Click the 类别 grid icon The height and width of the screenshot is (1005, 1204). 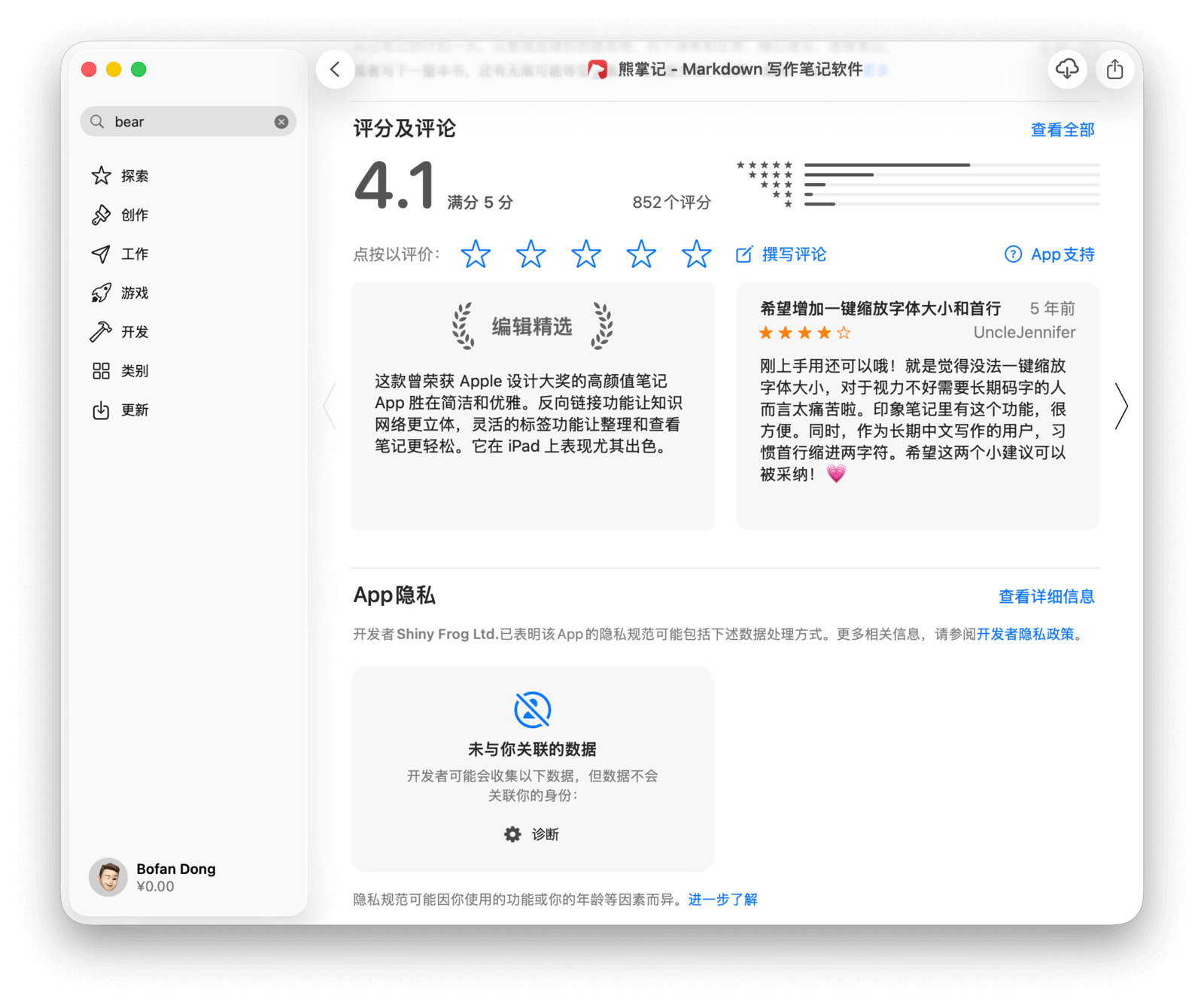click(x=102, y=371)
